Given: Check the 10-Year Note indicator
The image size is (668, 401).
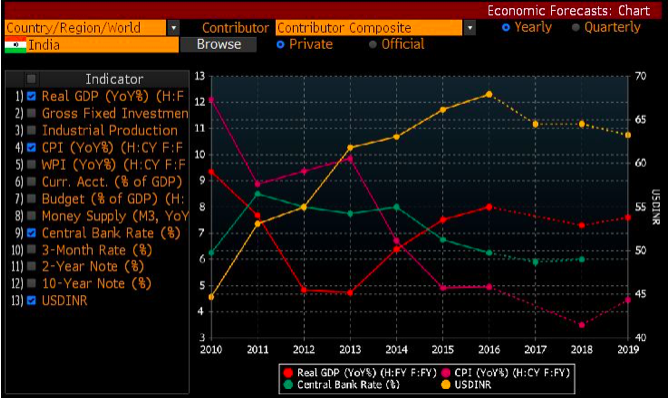Looking at the screenshot, I should (x=31, y=283).
